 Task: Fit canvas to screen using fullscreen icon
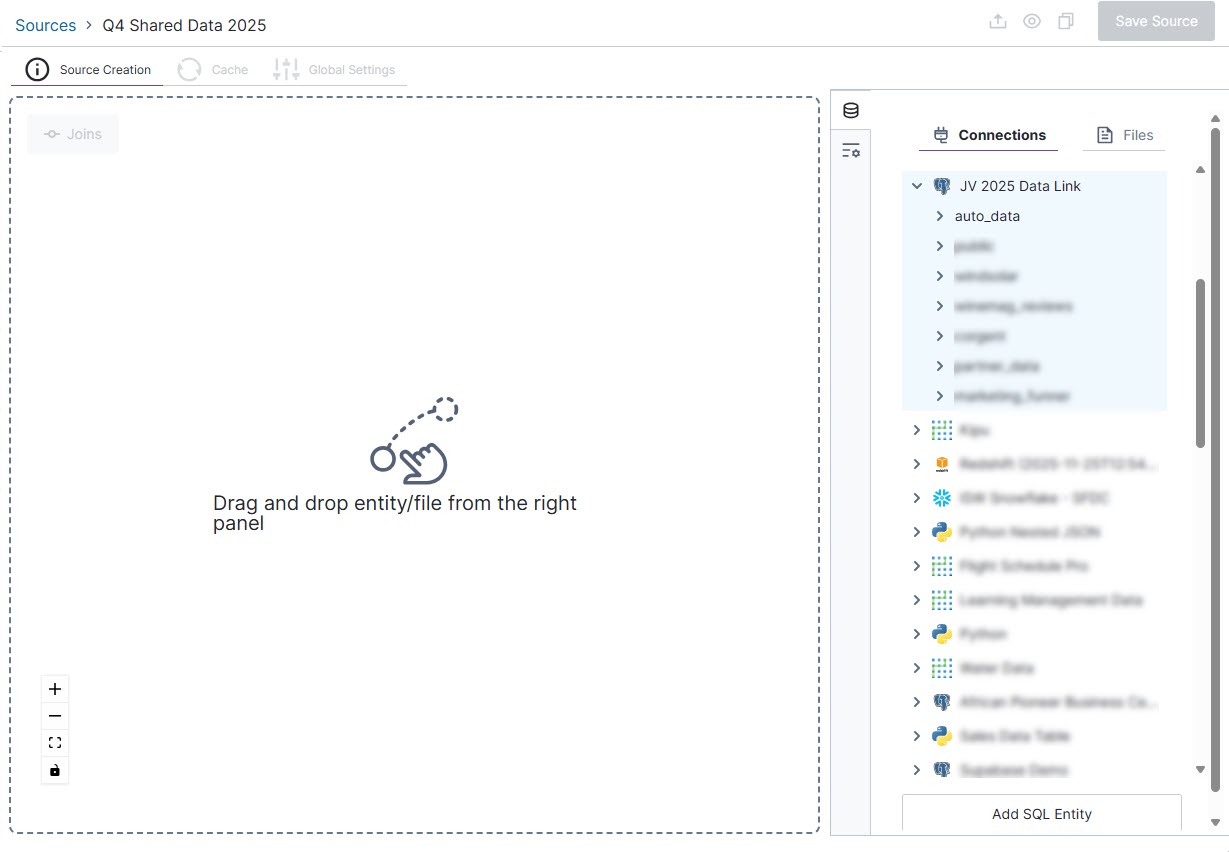pyautogui.click(x=55, y=743)
